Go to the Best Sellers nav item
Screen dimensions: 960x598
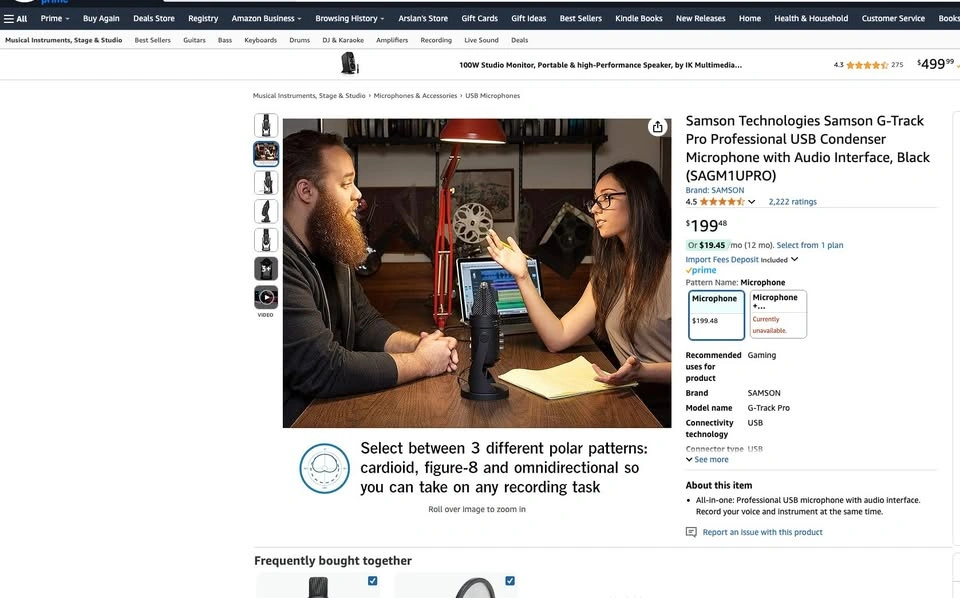click(x=580, y=18)
